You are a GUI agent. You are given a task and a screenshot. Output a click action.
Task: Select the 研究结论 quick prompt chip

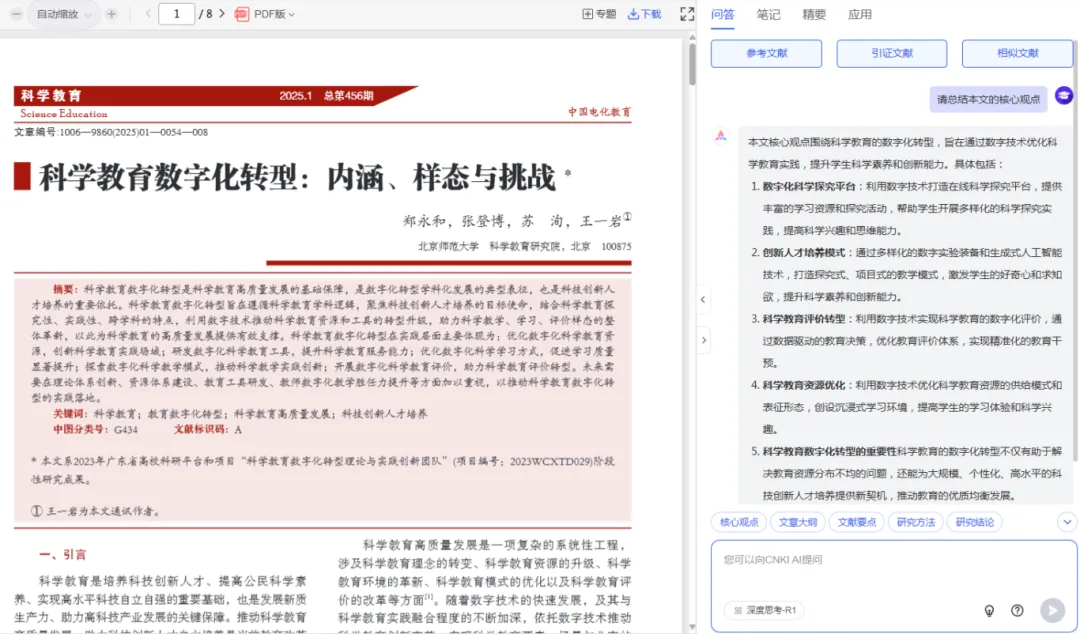tap(975, 522)
